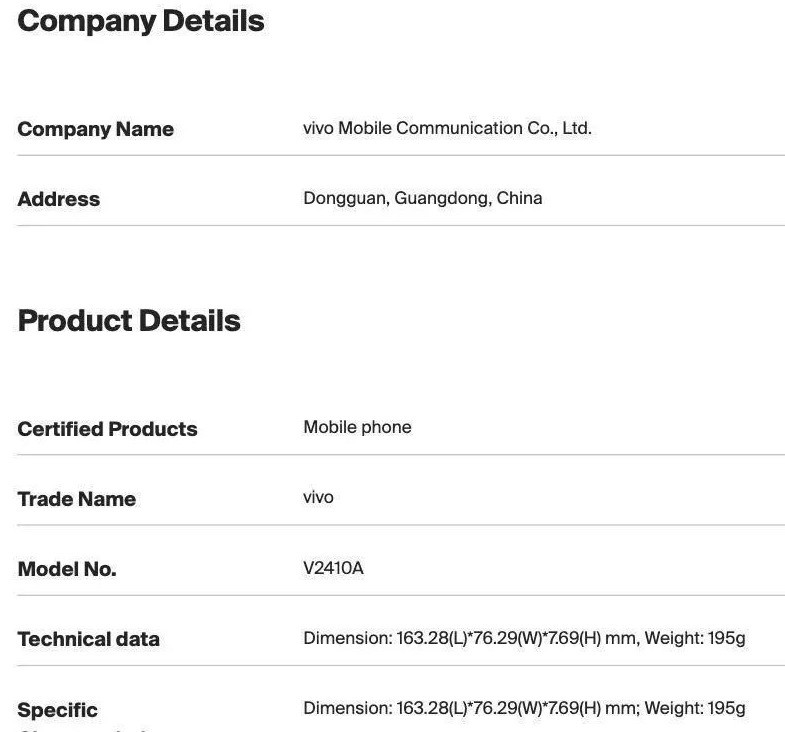Select model number V2410A

(x=333, y=568)
